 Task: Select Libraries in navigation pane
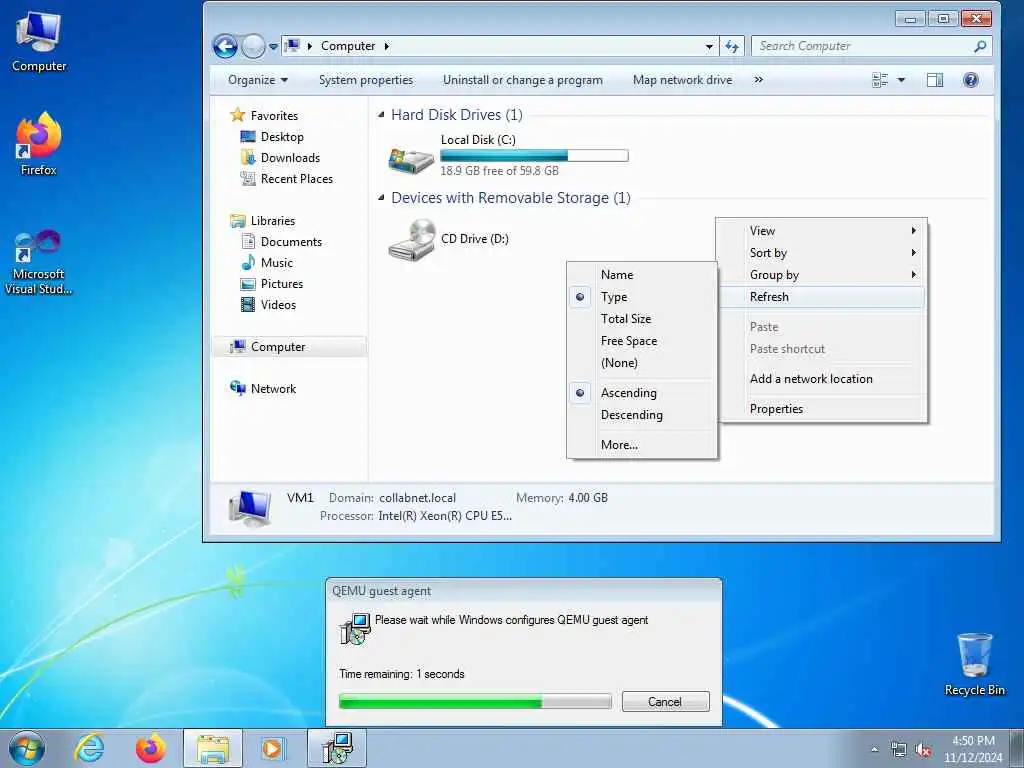(x=272, y=221)
